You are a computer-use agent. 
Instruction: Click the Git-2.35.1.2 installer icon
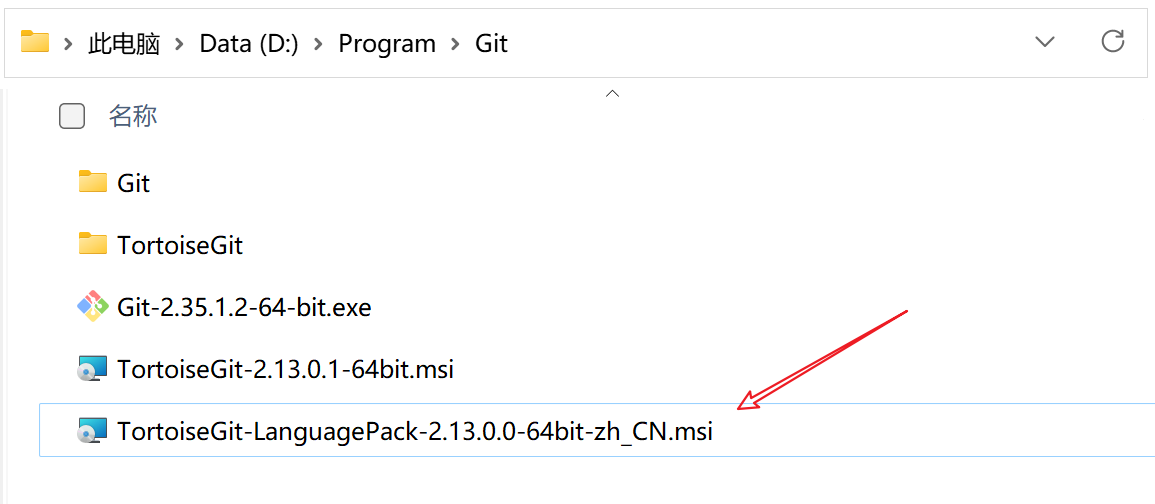click(93, 307)
